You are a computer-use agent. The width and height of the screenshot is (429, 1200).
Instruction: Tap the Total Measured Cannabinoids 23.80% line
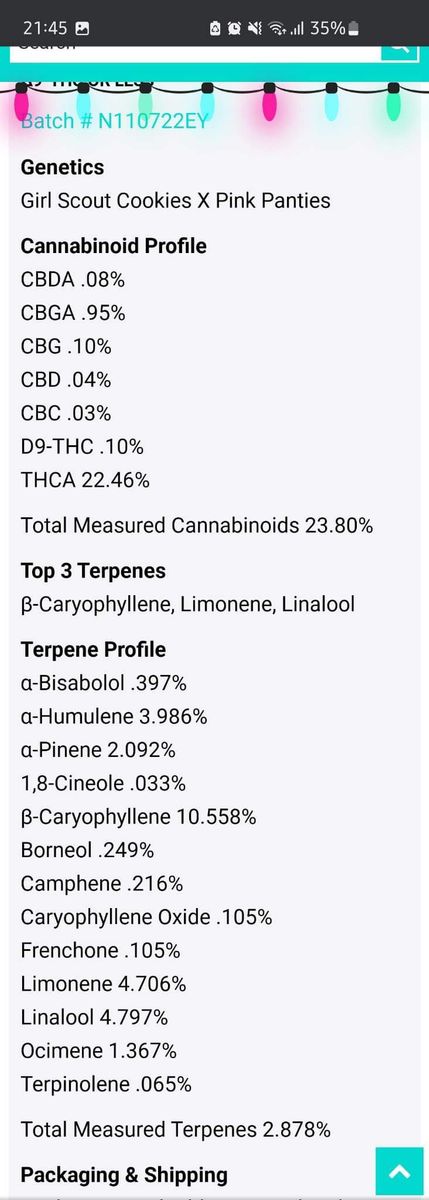click(197, 525)
